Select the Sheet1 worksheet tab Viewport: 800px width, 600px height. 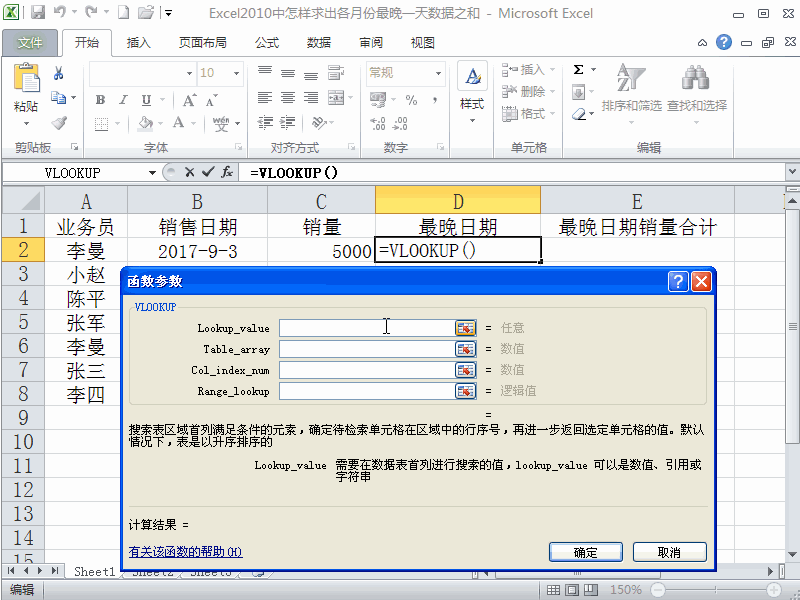(x=94, y=571)
